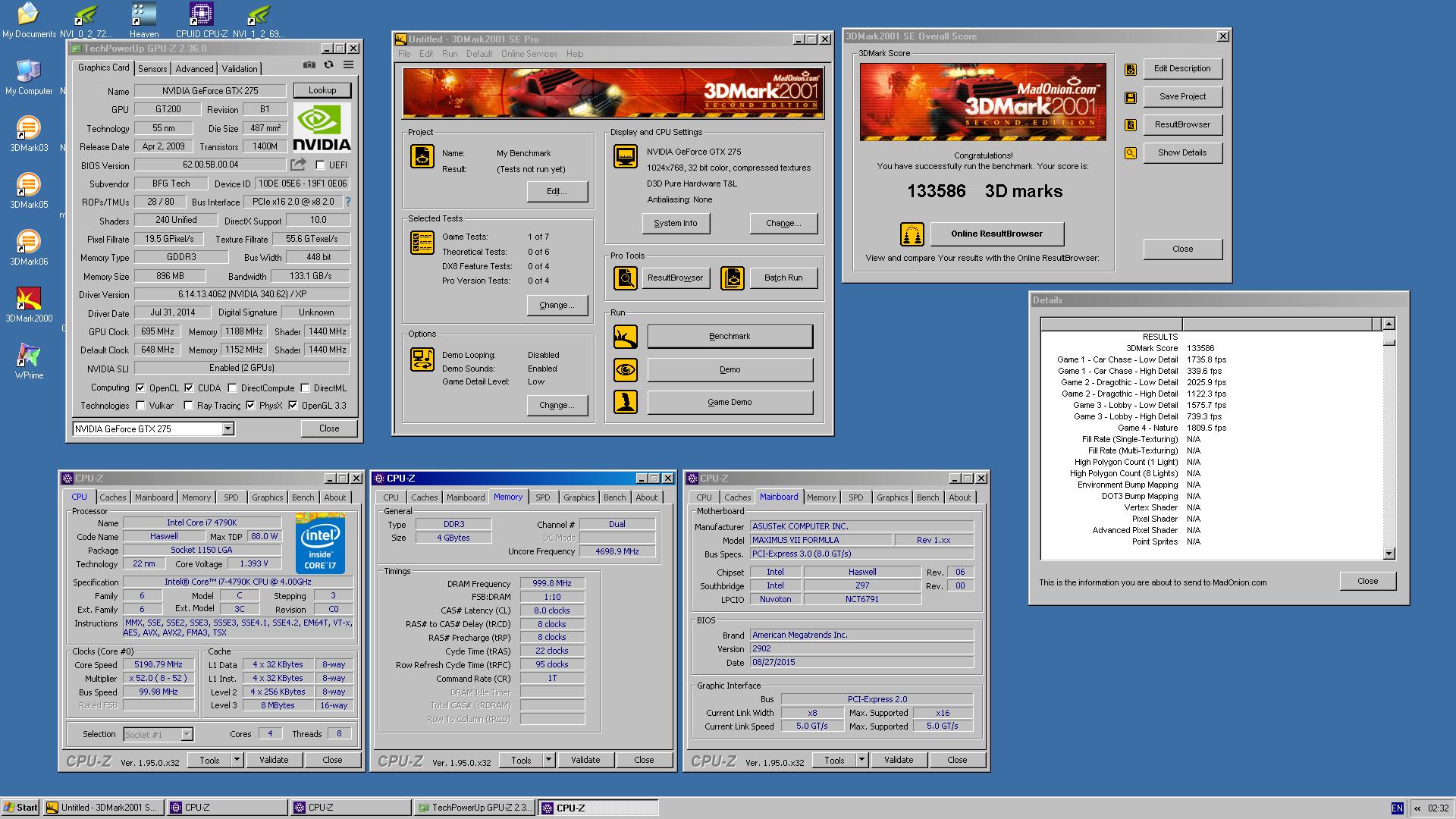Switch to Advanced tab in GPU-Z

[194, 68]
